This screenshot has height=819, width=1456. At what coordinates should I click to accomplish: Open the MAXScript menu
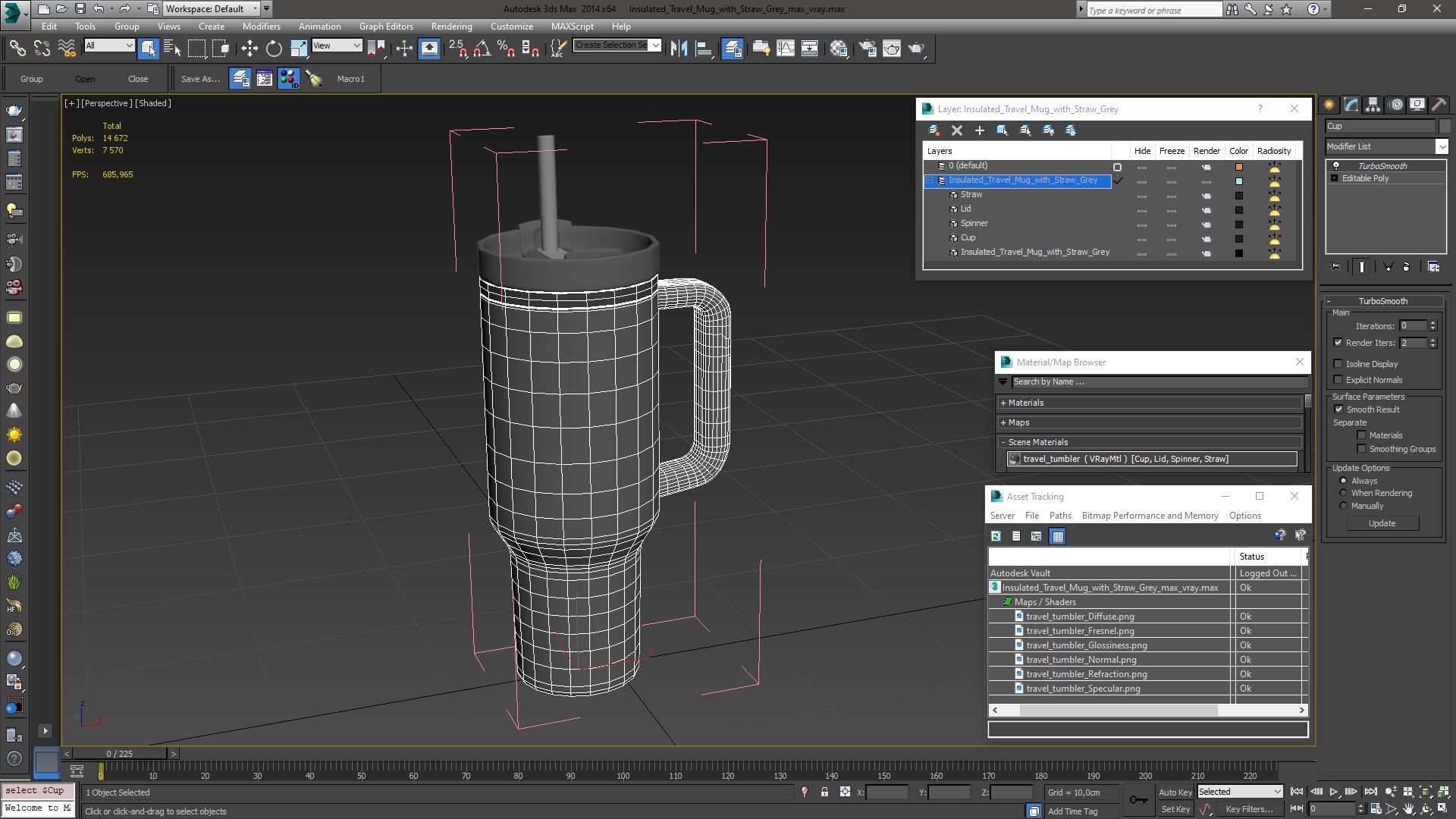572,26
